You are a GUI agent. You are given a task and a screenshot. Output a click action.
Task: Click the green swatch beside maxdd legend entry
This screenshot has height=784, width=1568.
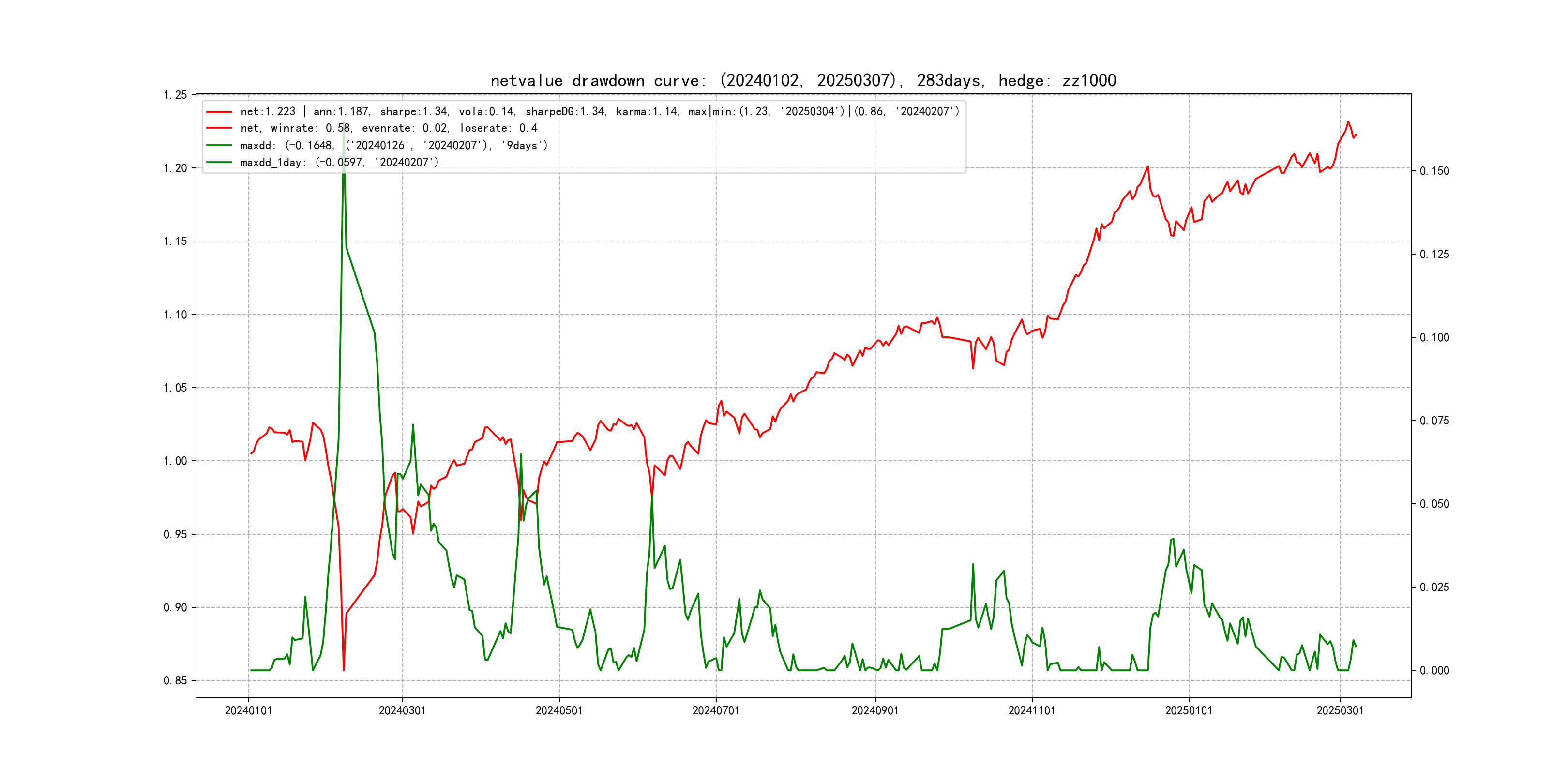coord(219,146)
